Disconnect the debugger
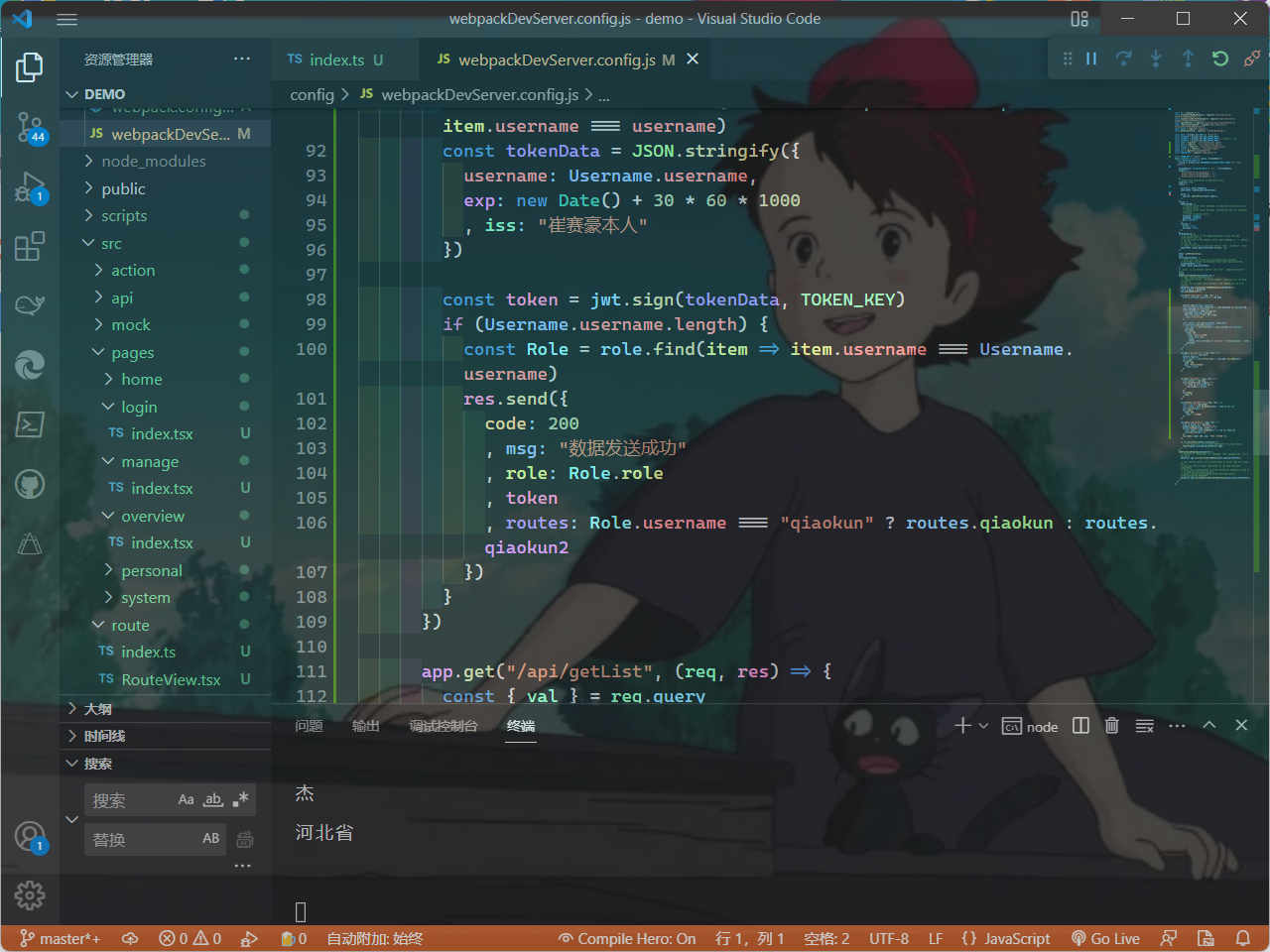 pyautogui.click(x=1252, y=59)
